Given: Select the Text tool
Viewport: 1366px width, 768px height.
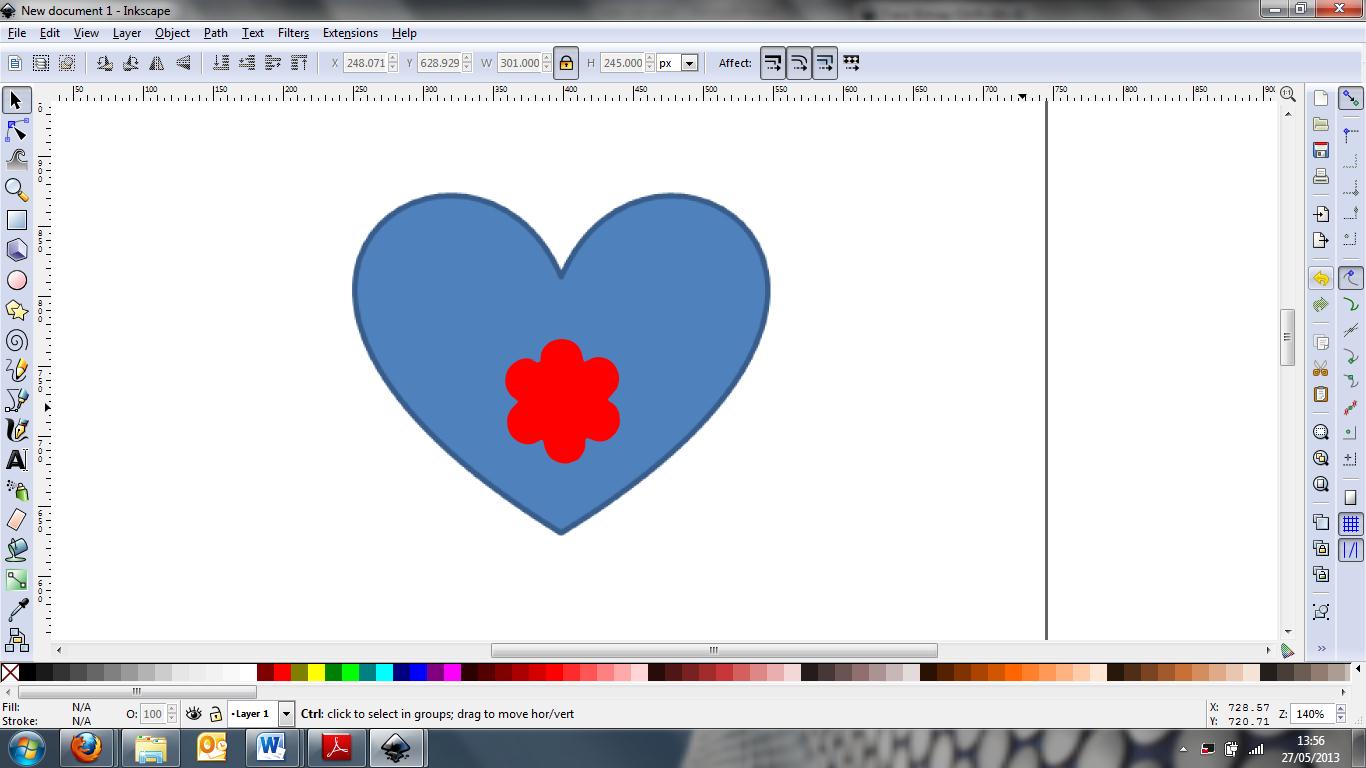Looking at the screenshot, I should click(16, 460).
